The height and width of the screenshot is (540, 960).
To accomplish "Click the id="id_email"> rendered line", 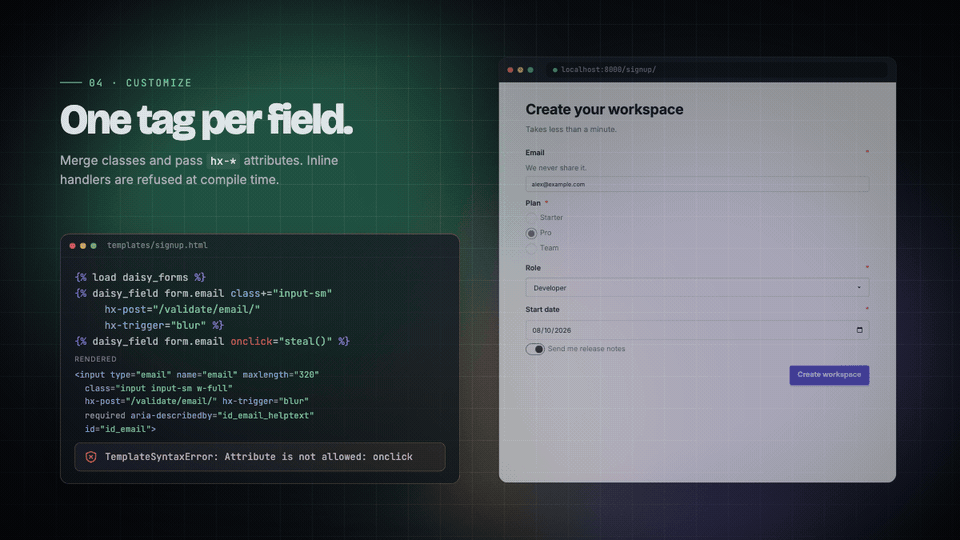I will [120, 429].
